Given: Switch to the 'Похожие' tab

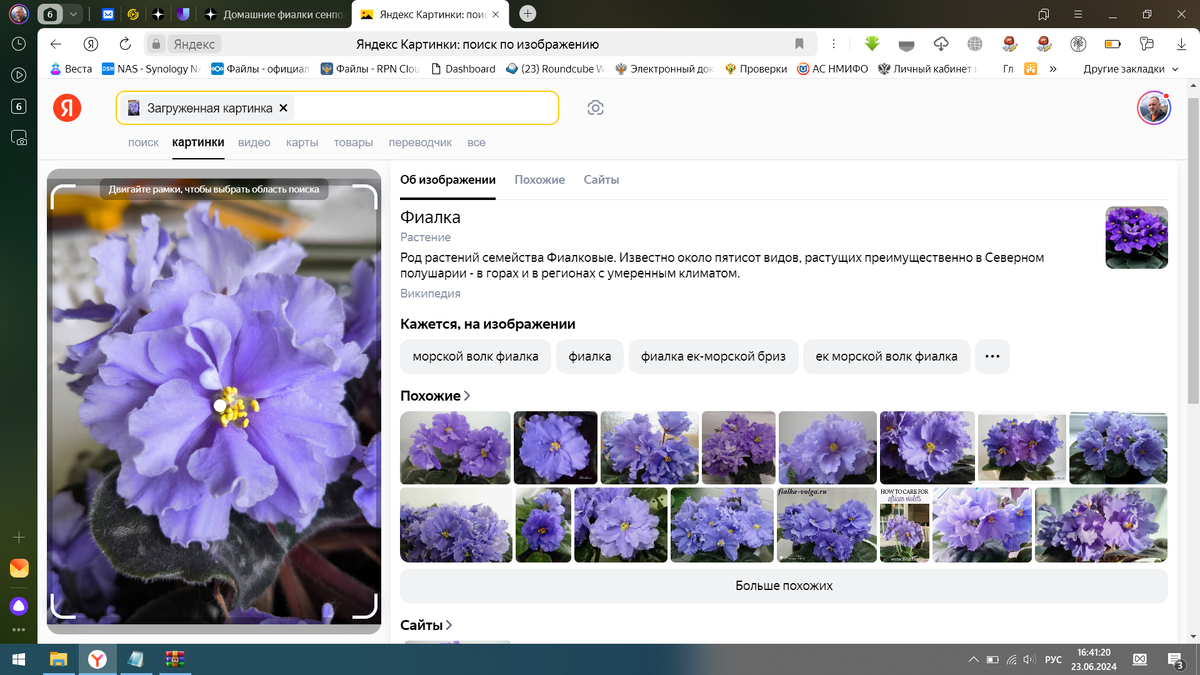Looking at the screenshot, I should click(x=540, y=180).
